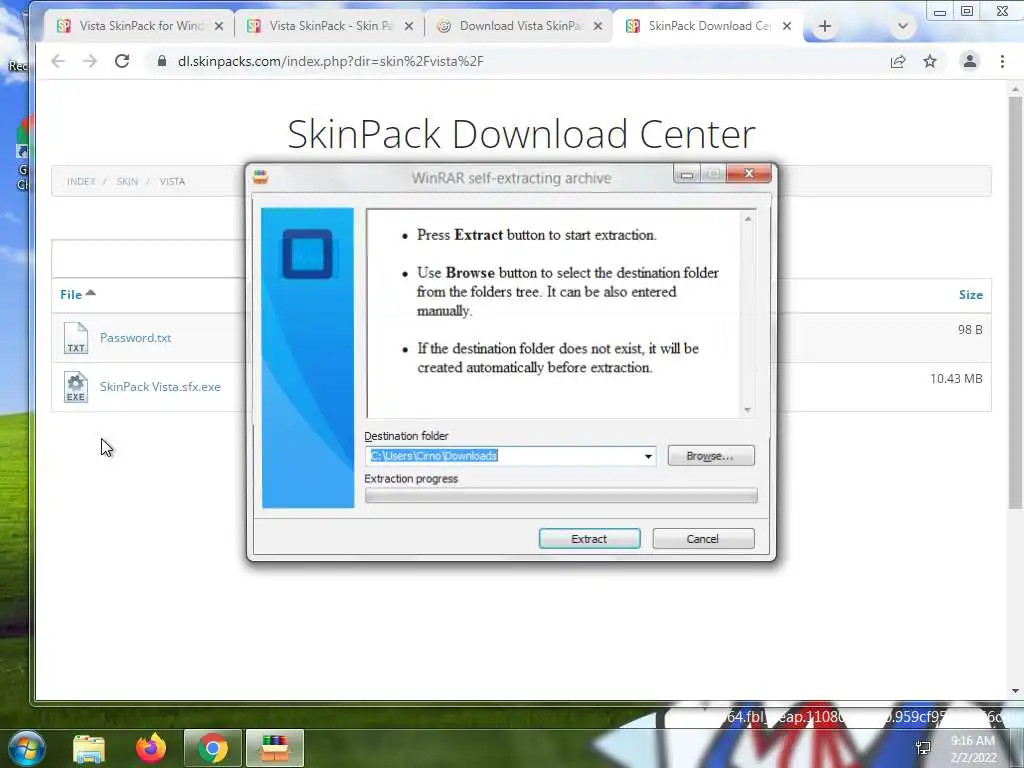Sort by File column header
1024x768 pixels.
pyautogui.click(x=77, y=294)
